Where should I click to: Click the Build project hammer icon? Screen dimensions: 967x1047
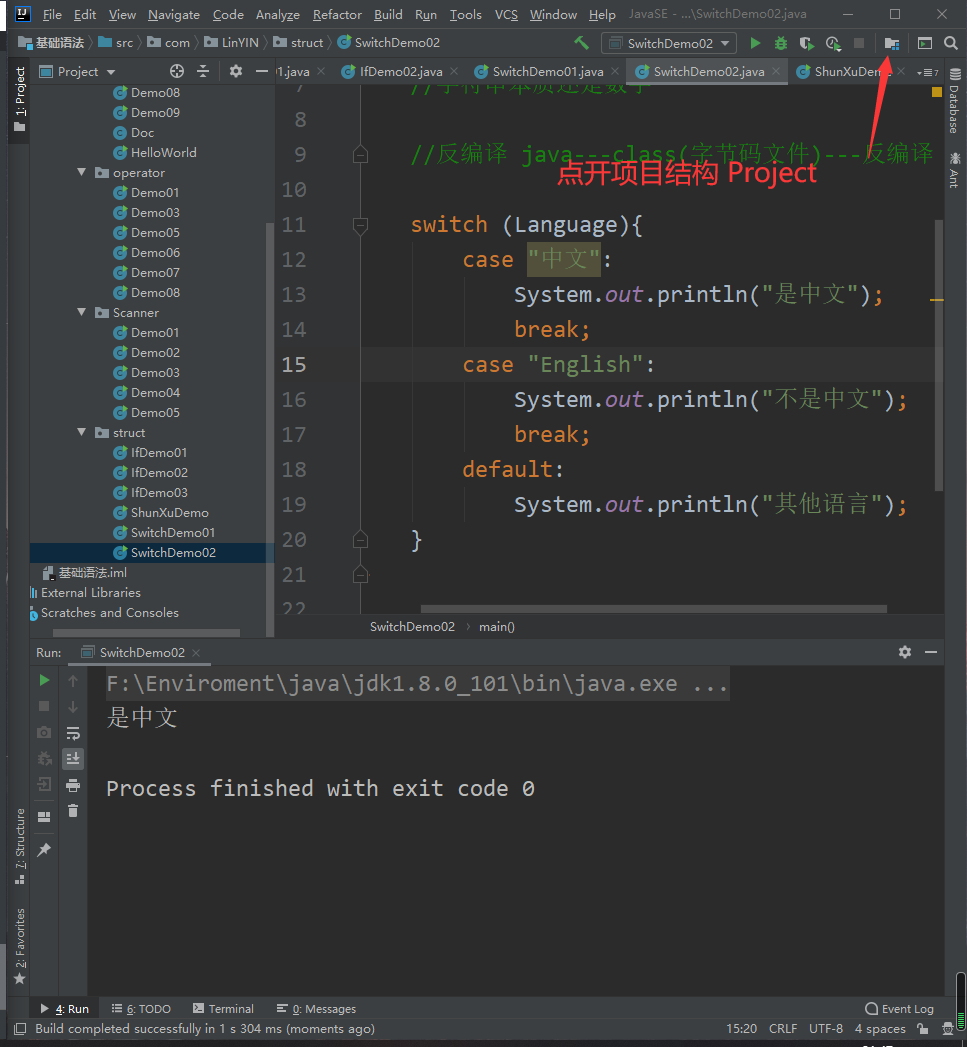click(x=581, y=43)
